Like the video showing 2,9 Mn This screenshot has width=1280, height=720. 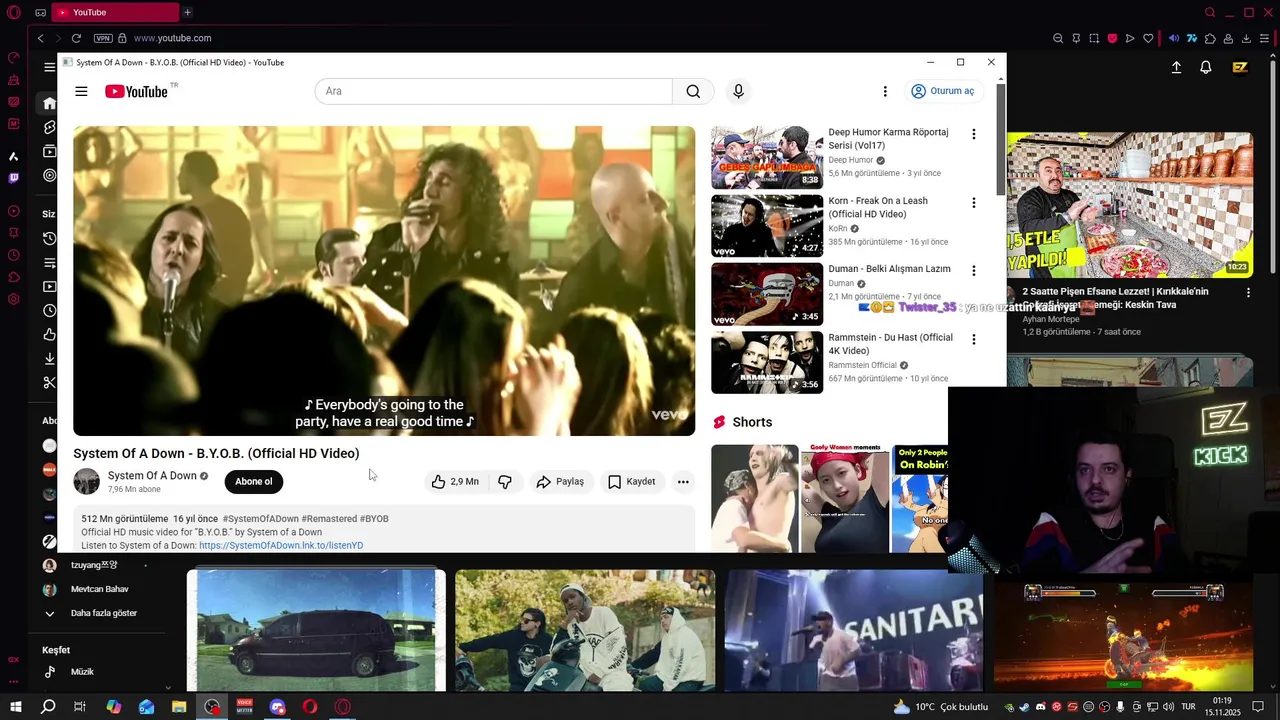[x=455, y=482]
